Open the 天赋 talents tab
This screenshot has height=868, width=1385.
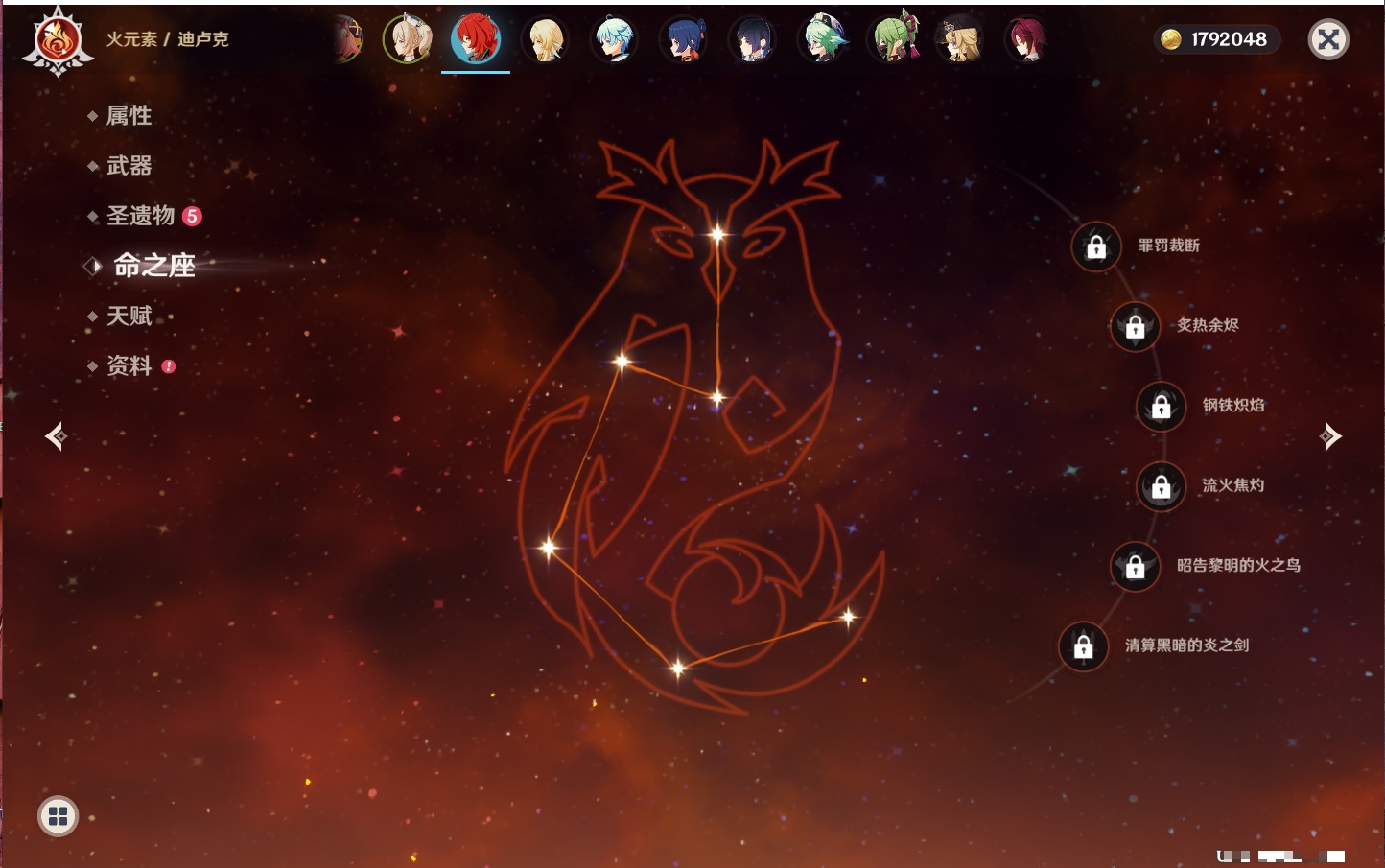pos(129,316)
